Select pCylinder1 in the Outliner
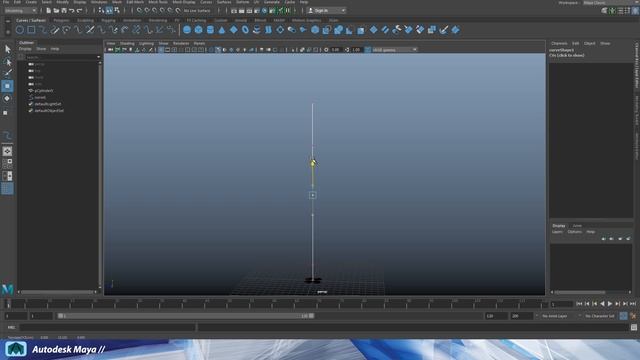 click(44, 91)
